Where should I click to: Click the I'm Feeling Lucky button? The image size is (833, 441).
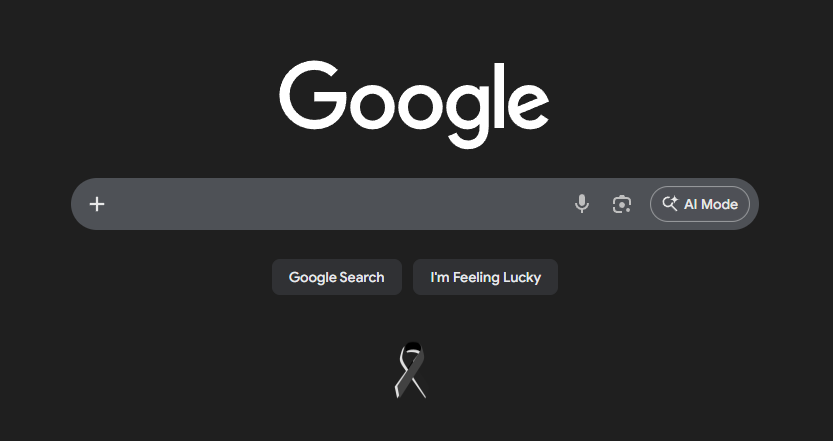pyautogui.click(x=486, y=277)
